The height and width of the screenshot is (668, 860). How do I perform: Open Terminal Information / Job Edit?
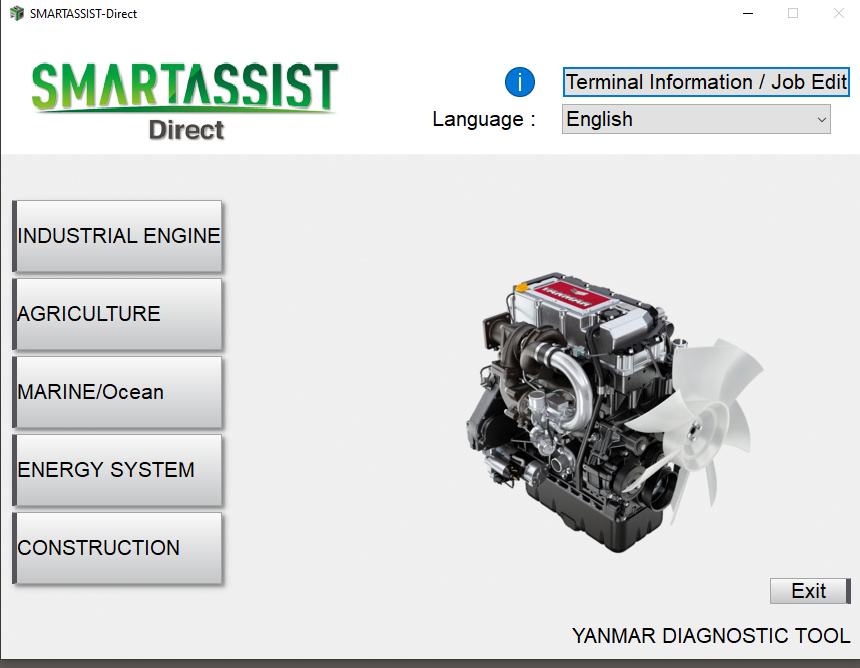click(706, 82)
